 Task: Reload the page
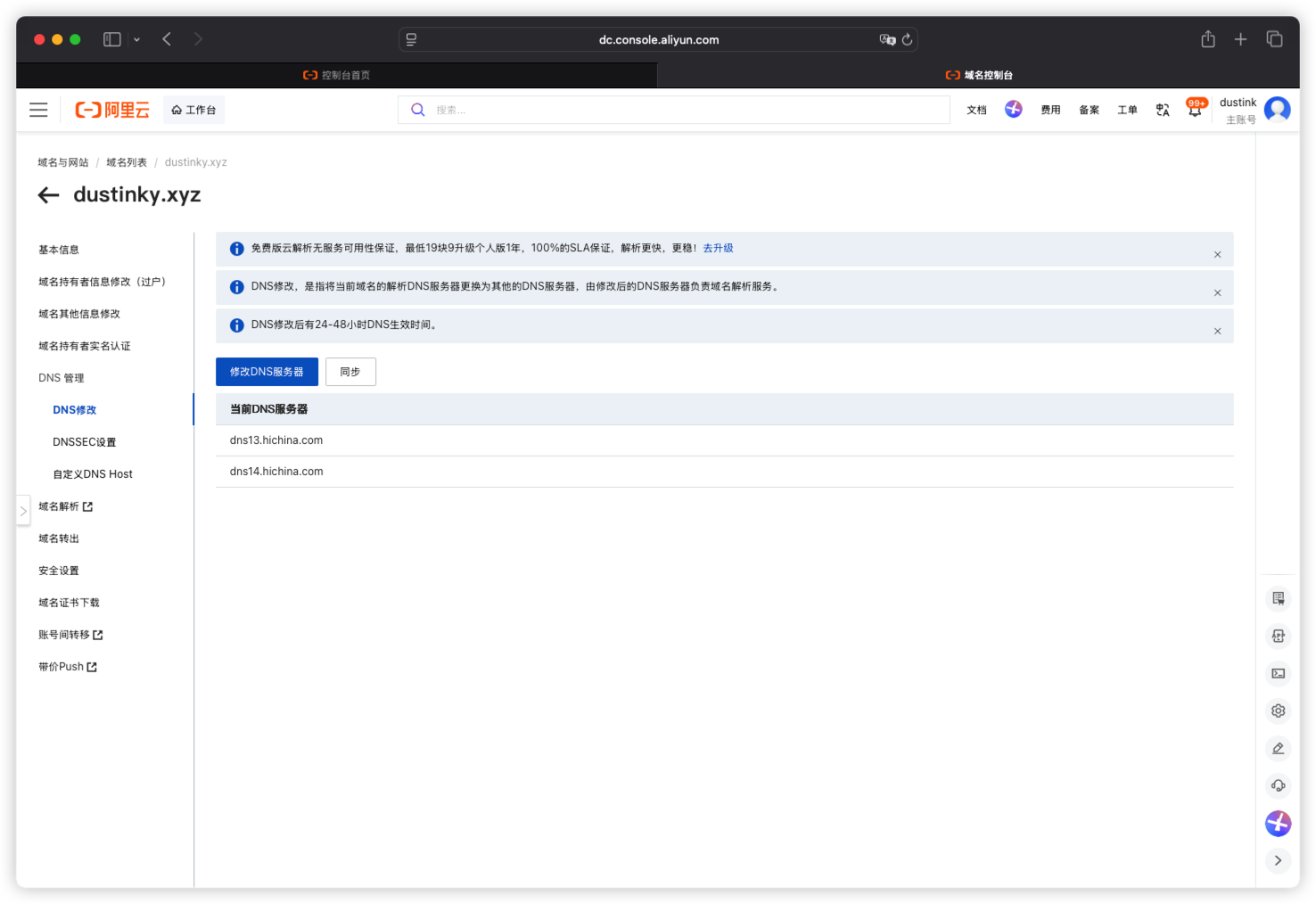click(907, 39)
